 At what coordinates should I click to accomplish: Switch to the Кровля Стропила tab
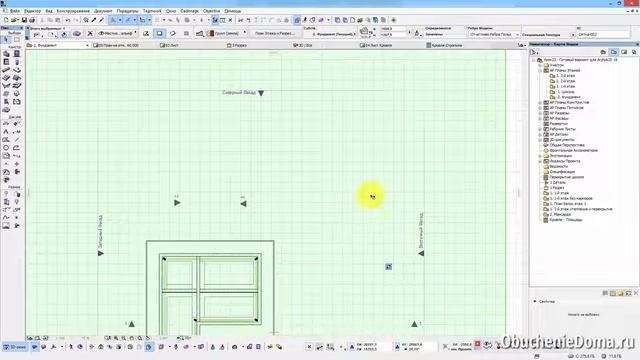[x=444, y=45]
